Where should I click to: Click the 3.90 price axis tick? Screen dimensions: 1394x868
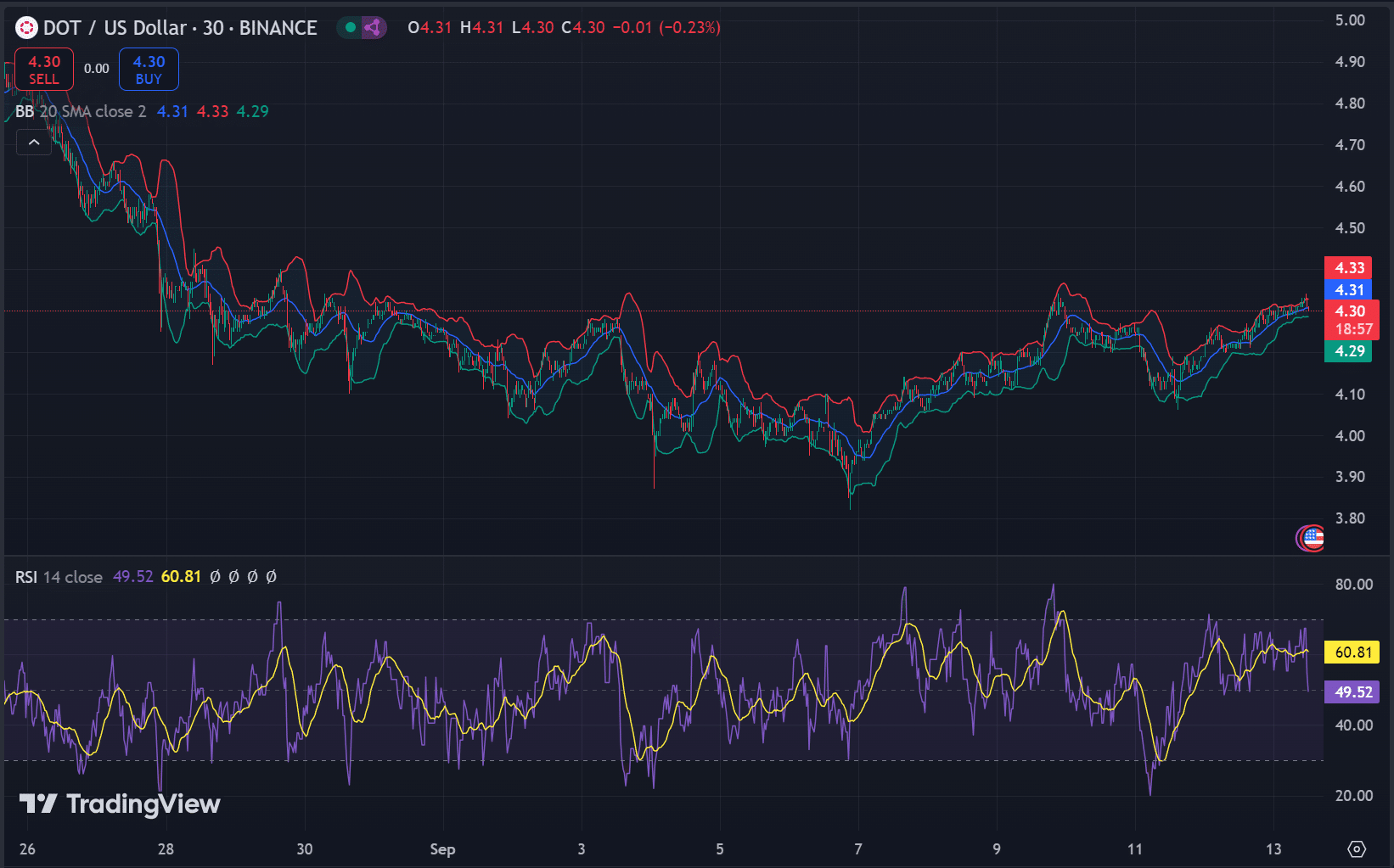(x=1350, y=477)
